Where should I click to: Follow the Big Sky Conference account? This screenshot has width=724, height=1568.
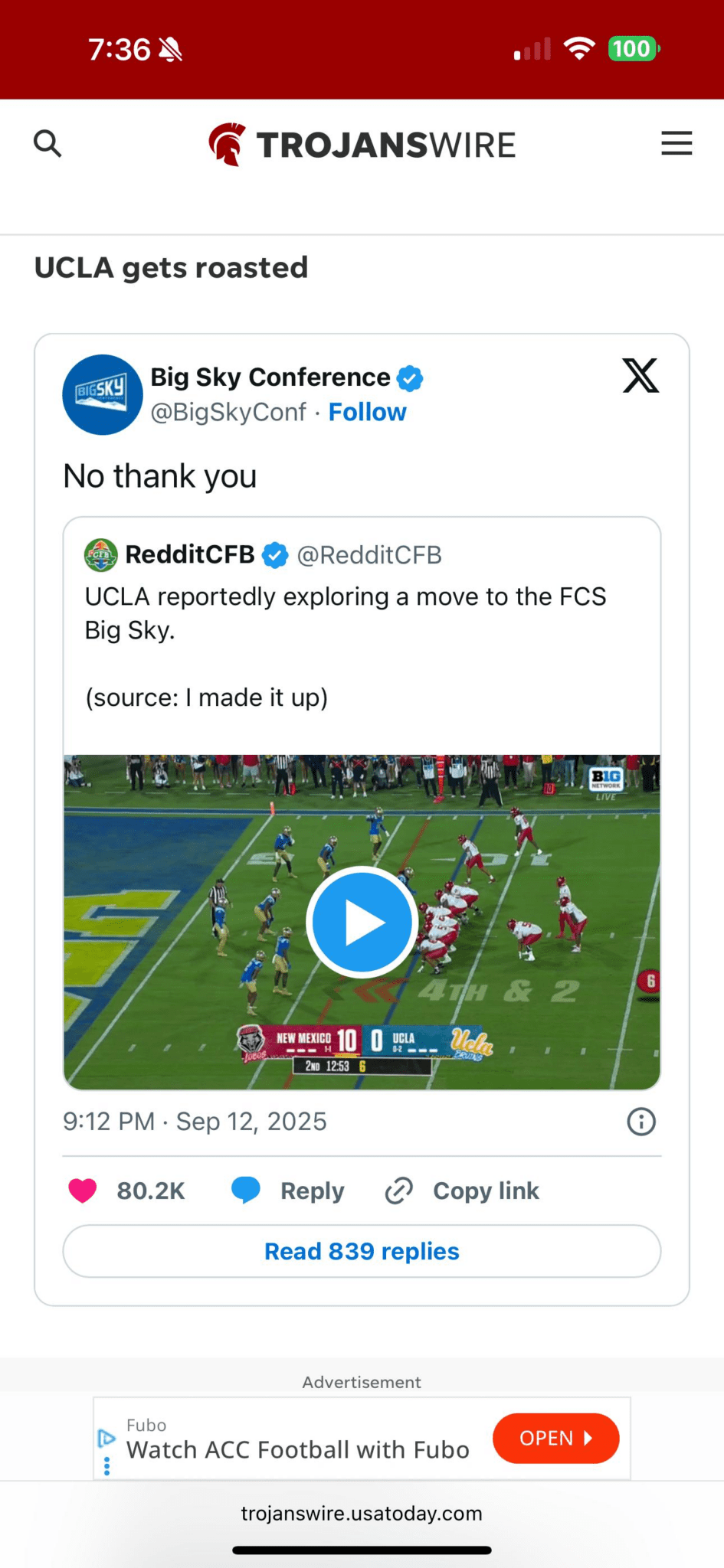(367, 412)
